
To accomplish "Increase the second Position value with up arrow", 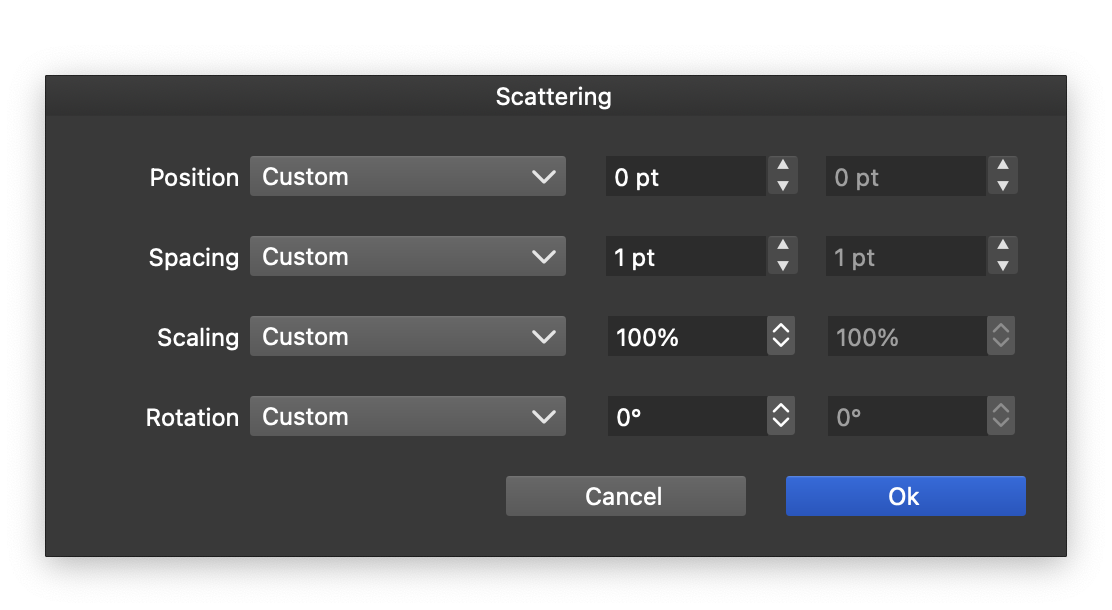I will point(1002,167).
